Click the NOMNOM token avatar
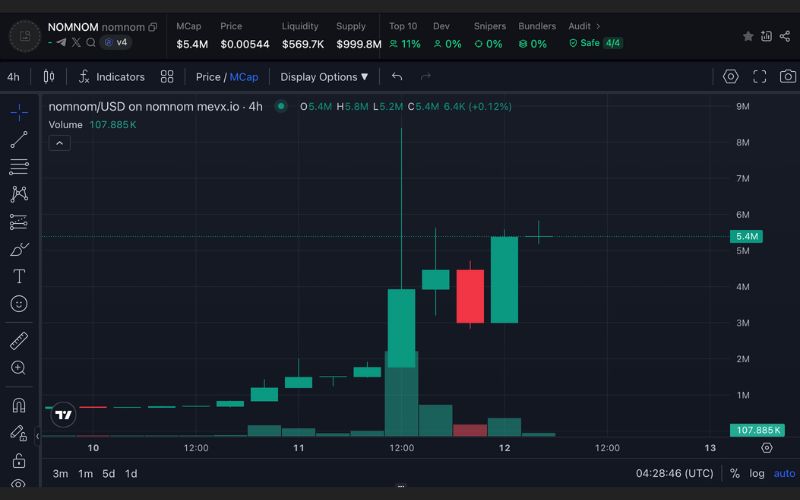 click(24, 36)
